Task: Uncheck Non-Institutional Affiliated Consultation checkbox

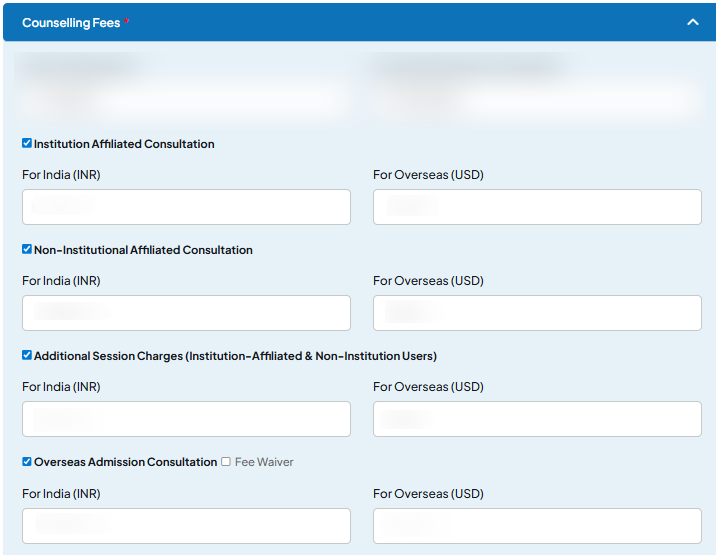Action: tap(27, 249)
